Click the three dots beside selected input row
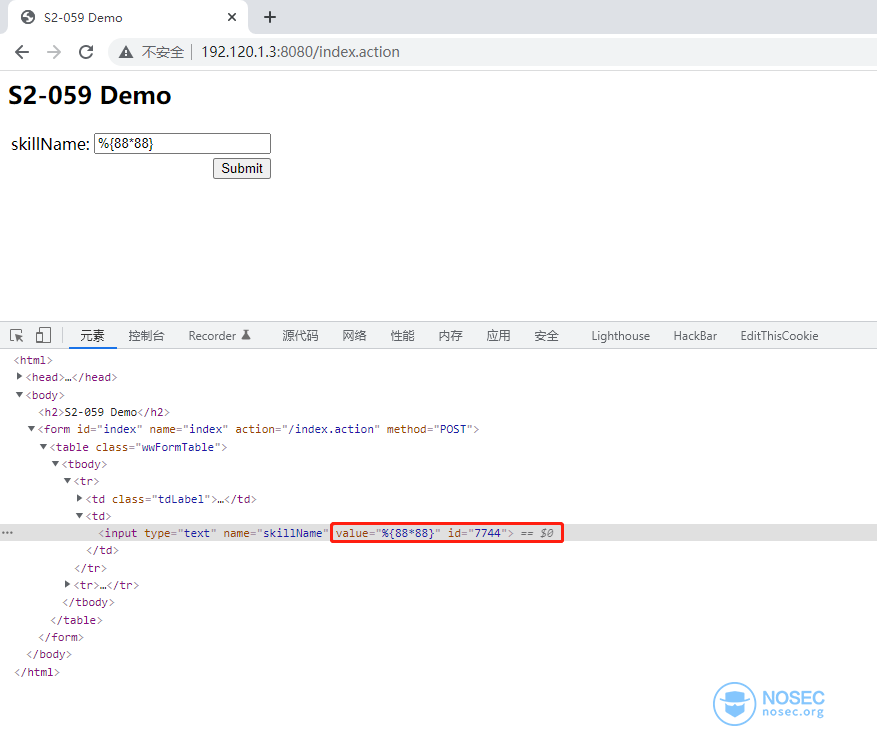The image size is (877, 750). pos(7,532)
